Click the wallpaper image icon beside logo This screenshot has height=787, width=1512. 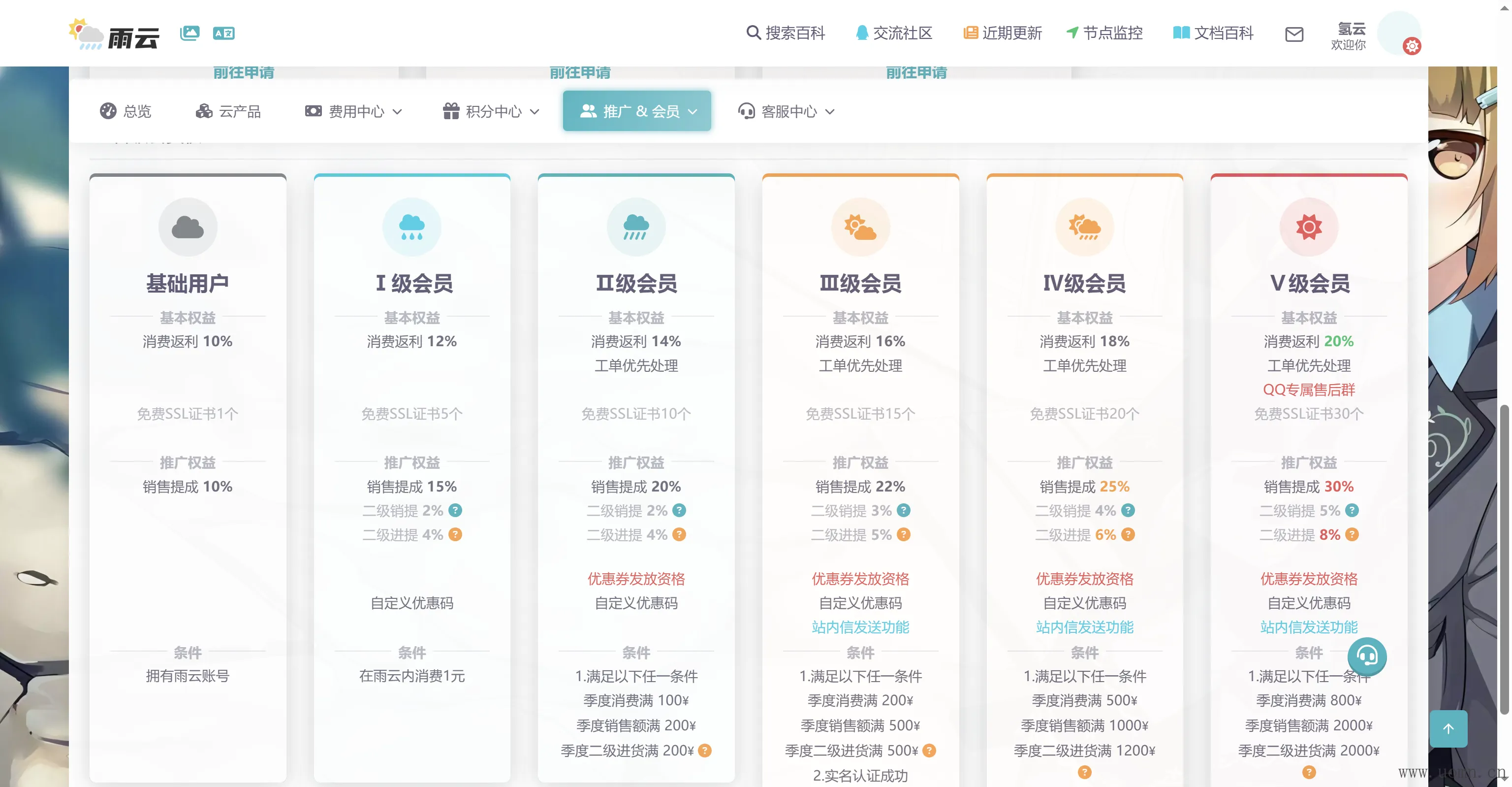[189, 33]
